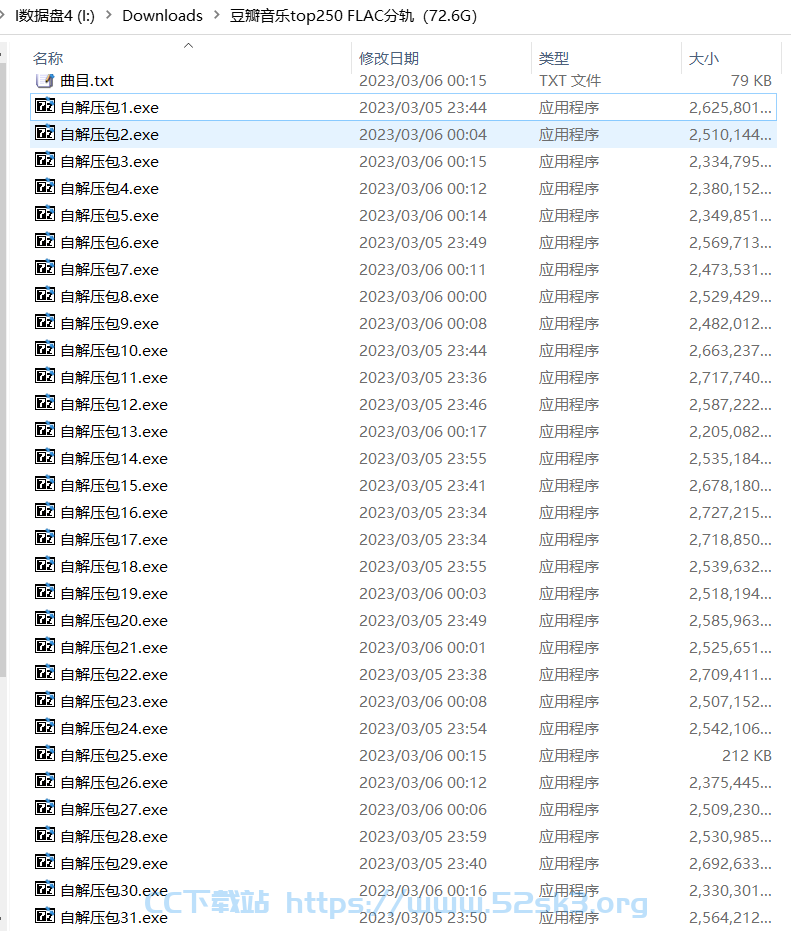The width and height of the screenshot is (791, 933).
Task: Select file name 自解压包24.exe
Action: pyautogui.click(x=114, y=728)
